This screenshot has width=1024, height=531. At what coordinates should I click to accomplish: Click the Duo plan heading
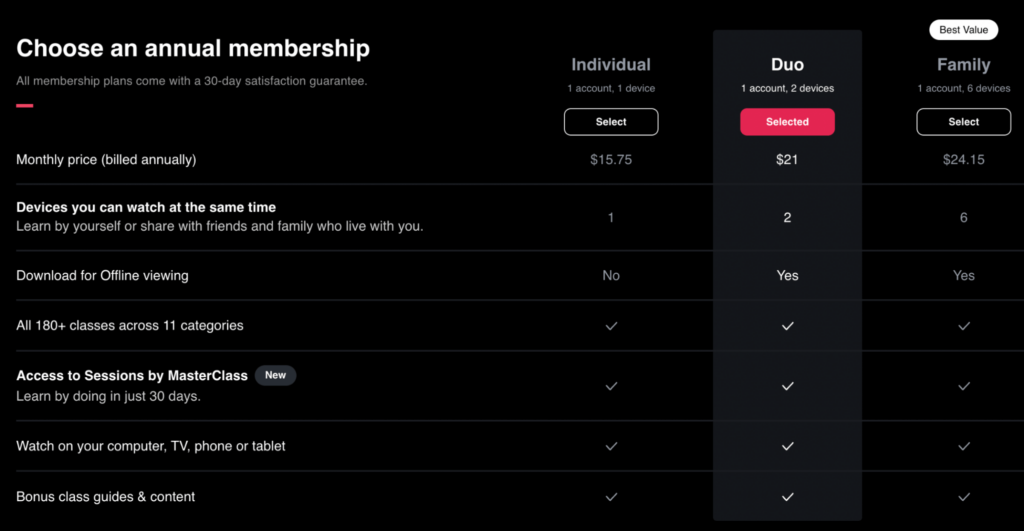(x=787, y=65)
